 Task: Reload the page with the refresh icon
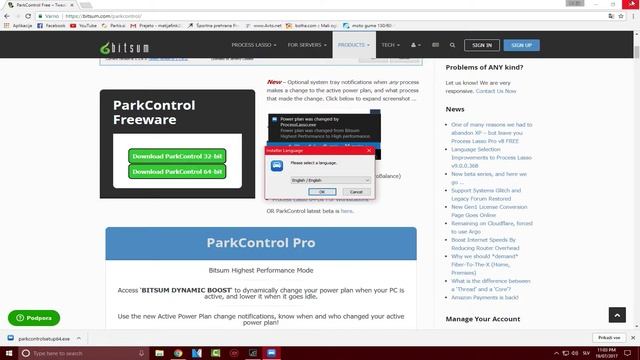point(28,16)
